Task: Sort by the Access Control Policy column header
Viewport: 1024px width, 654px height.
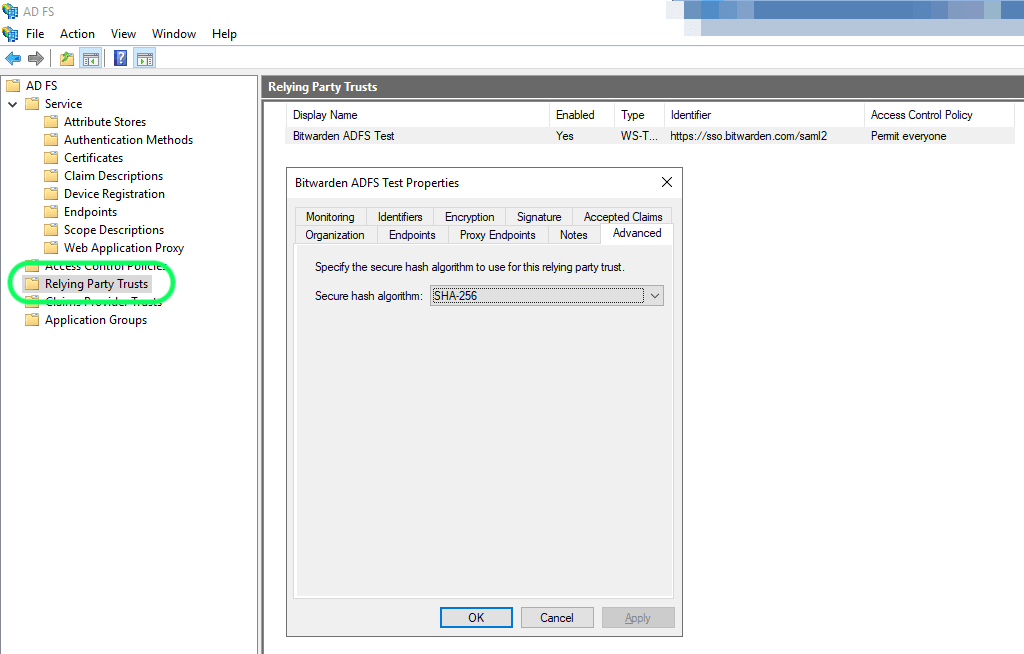Action: (939, 115)
